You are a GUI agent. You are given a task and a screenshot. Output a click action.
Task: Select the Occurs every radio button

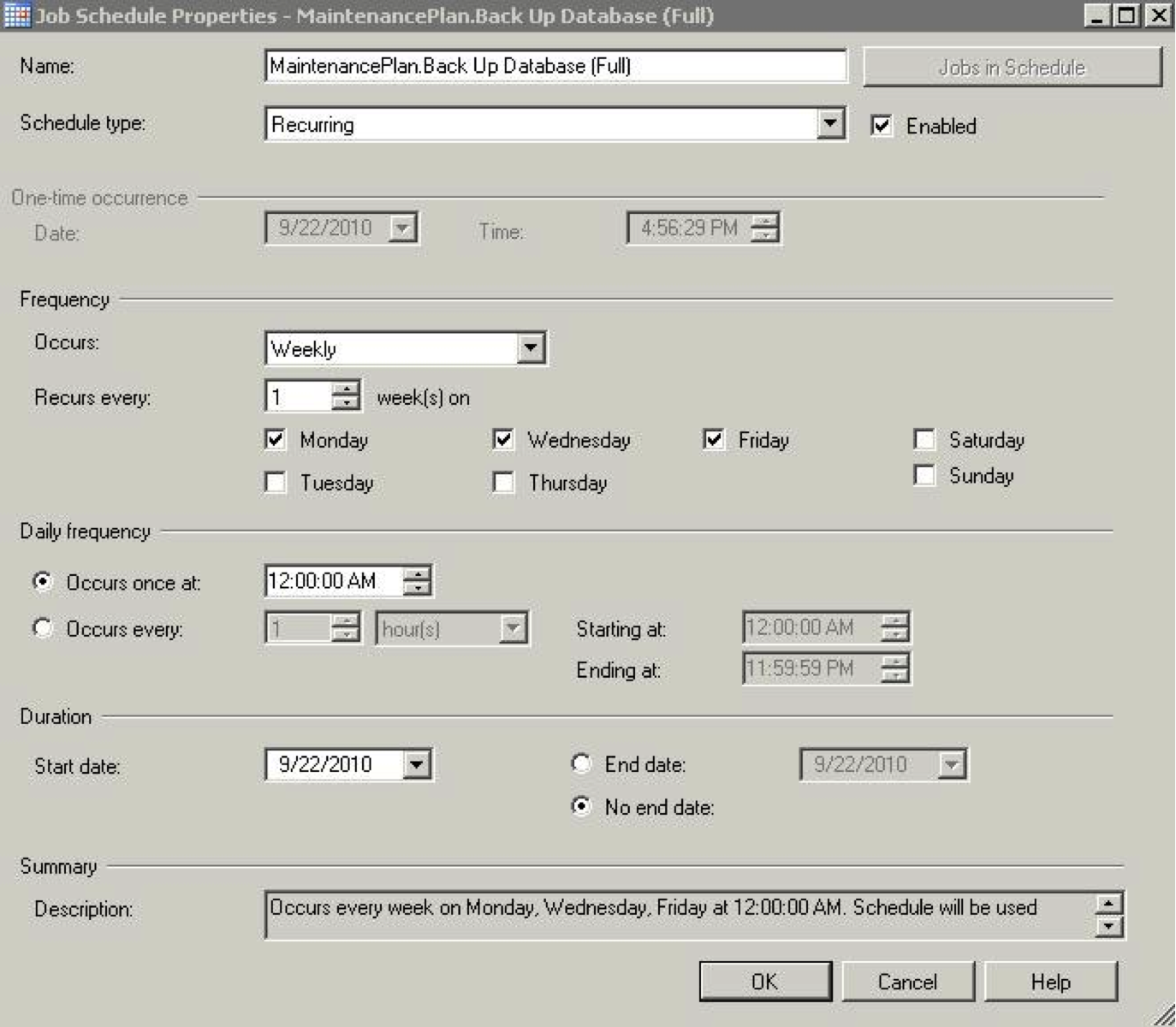click(43, 628)
